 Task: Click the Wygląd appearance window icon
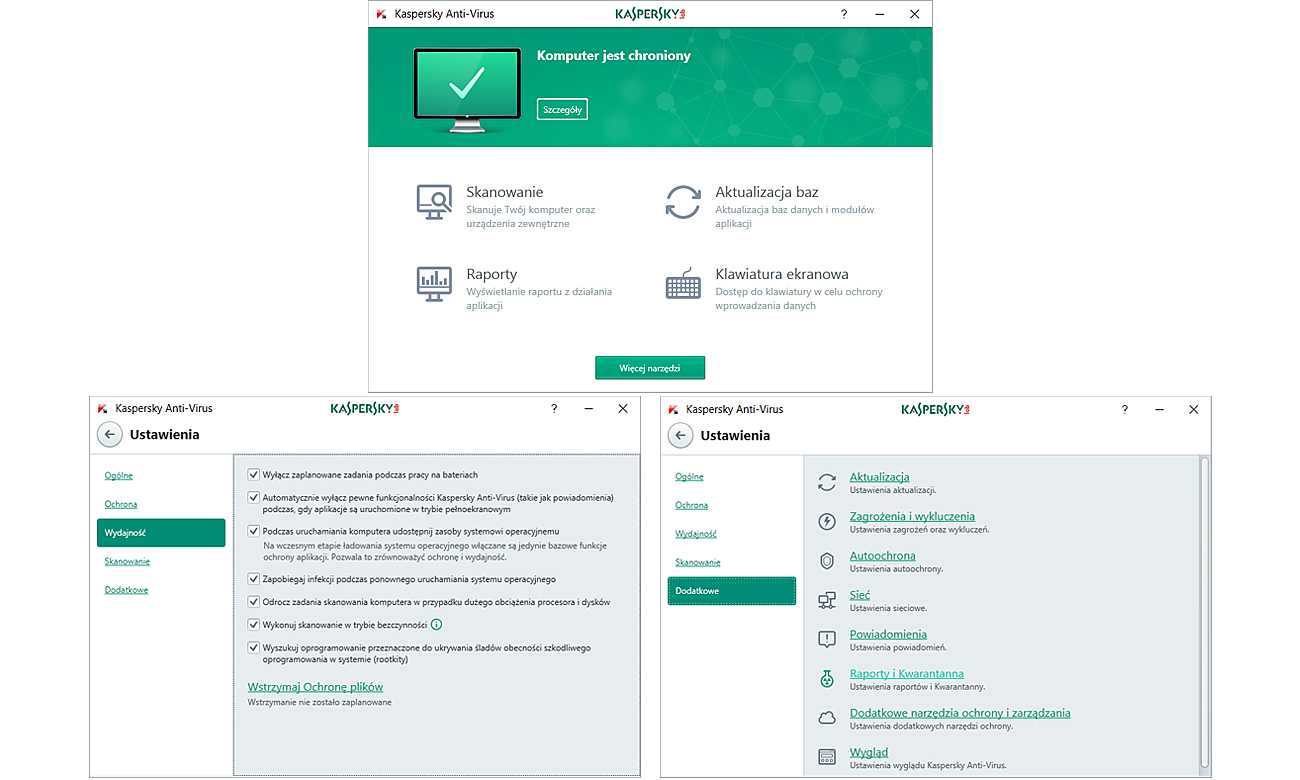pyautogui.click(x=827, y=757)
